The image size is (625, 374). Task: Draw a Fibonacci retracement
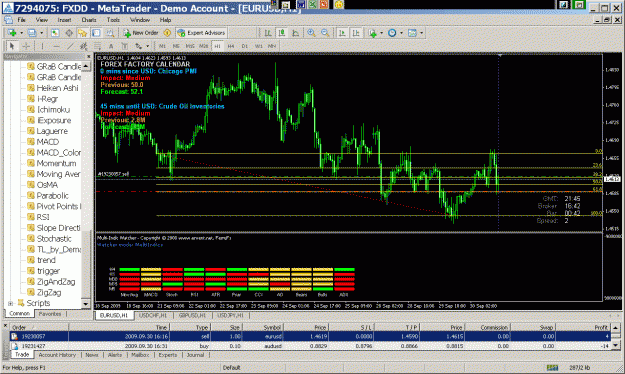97,46
